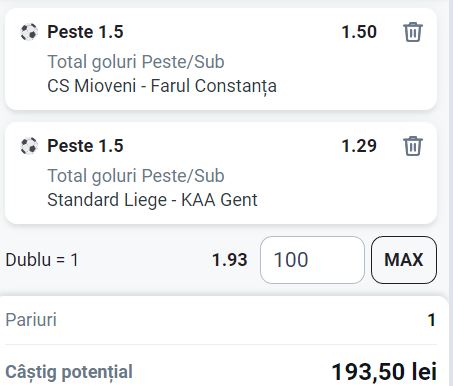Click Total goluri Peste/Sub under the Standard Liege bet
This screenshot has width=453, height=386.
136,176
